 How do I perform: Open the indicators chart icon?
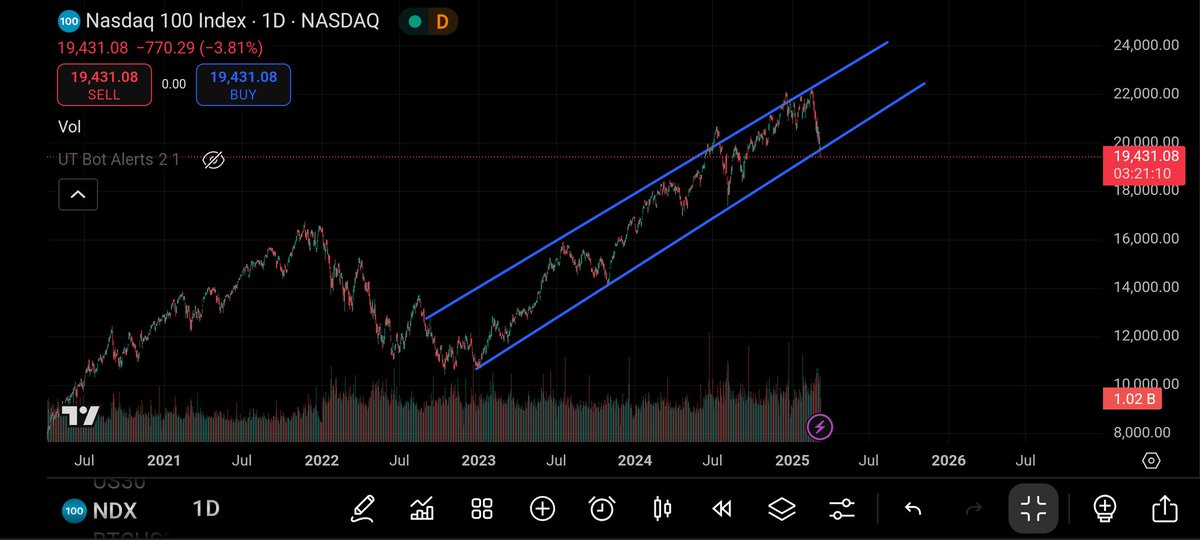click(422, 508)
